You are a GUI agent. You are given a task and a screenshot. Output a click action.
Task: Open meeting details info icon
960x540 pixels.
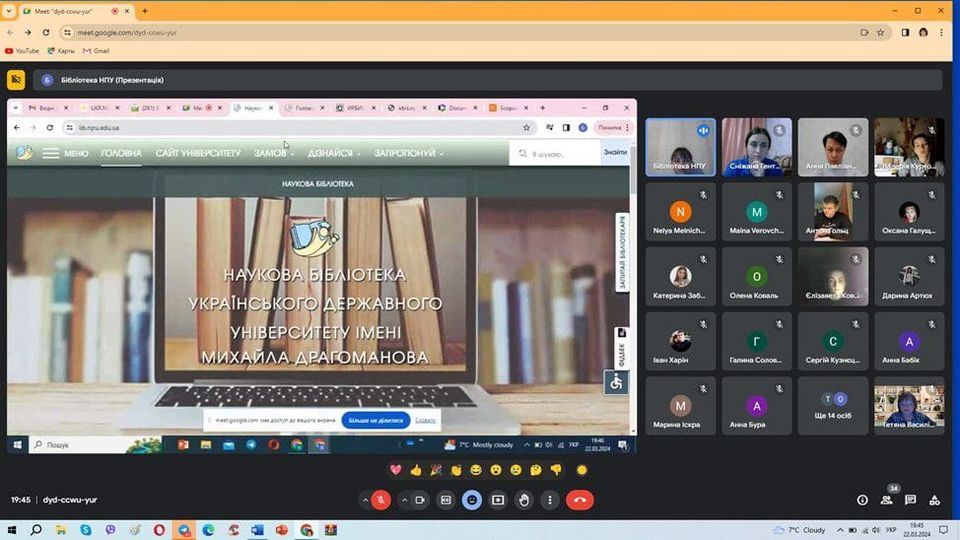point(862,500)
